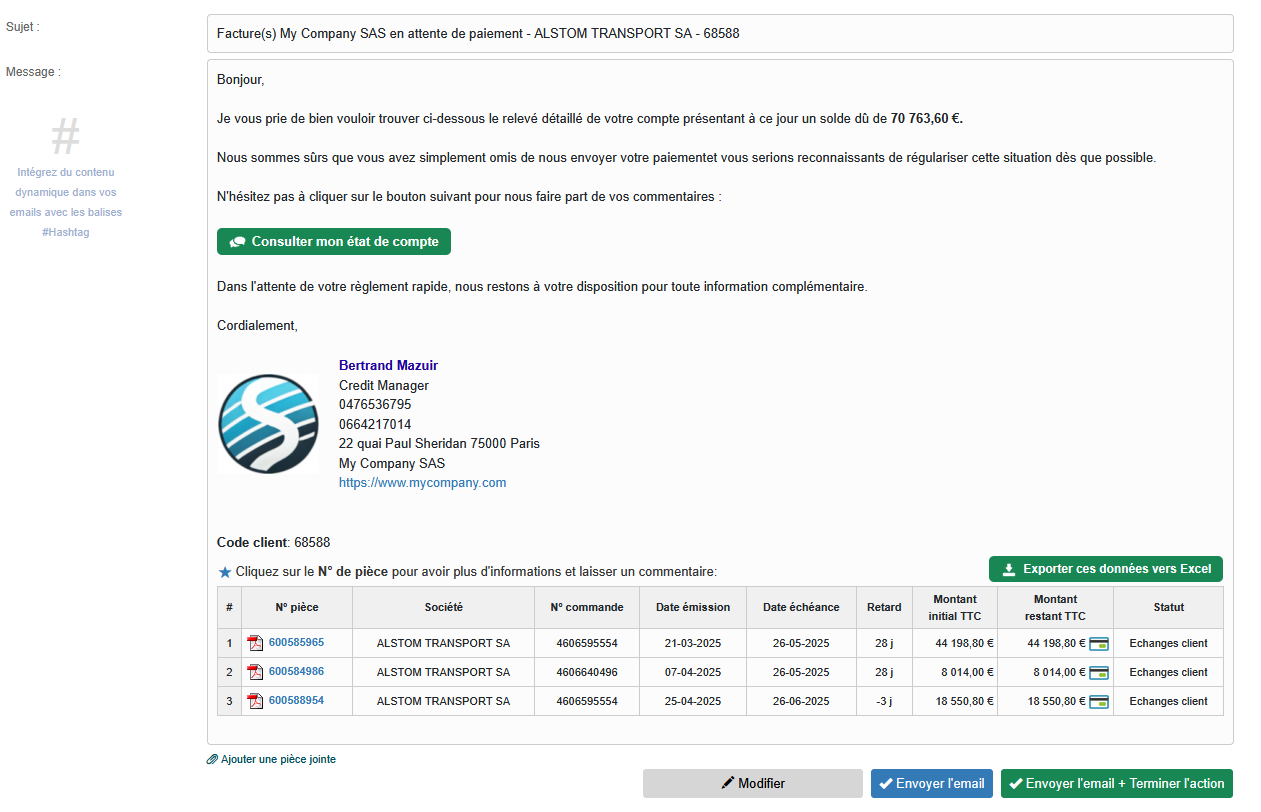The height and width of the screenshot is (812, 1261).
Task: Open PDF icon for invoice 600588954
Action: pyautogui.click(x=256, y=701)
